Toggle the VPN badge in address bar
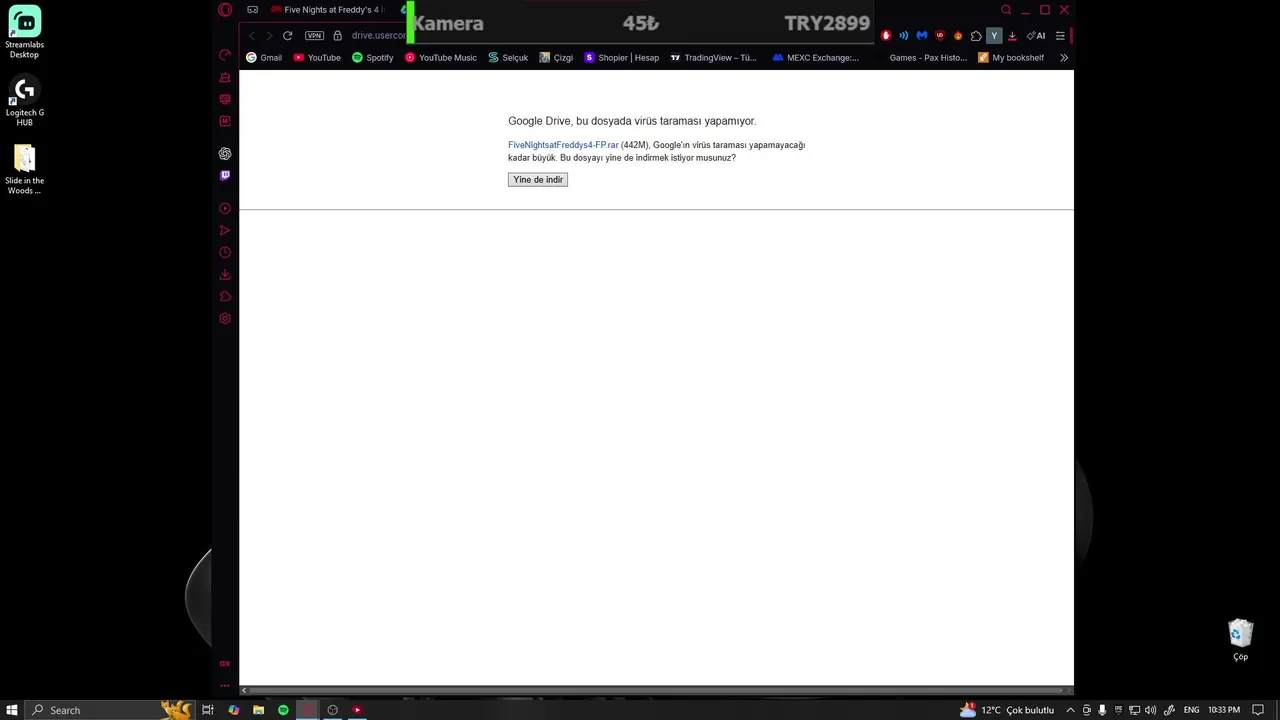1280x720 pixels. point(314,36)
